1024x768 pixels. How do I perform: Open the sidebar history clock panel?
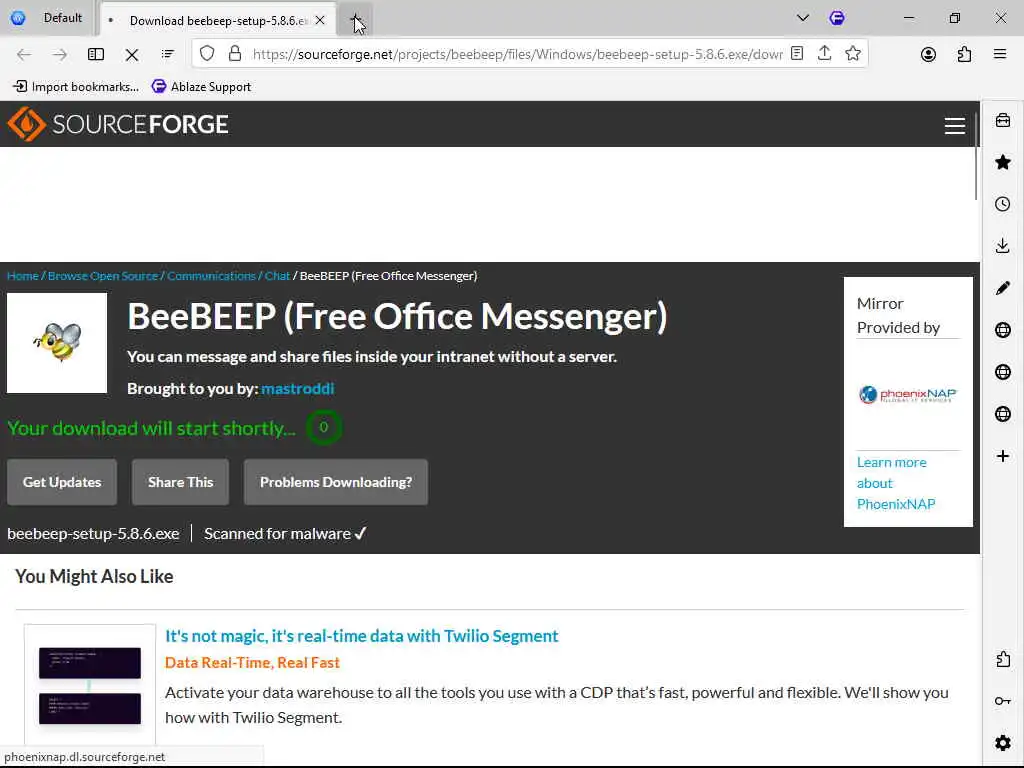(x=1002, y=204)
